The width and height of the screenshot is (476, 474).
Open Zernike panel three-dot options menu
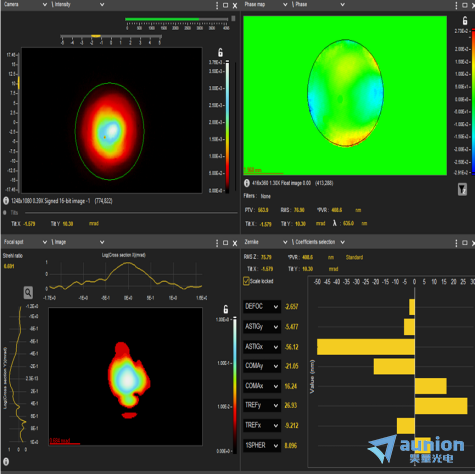pyautogui.click(x=456, y=243)
